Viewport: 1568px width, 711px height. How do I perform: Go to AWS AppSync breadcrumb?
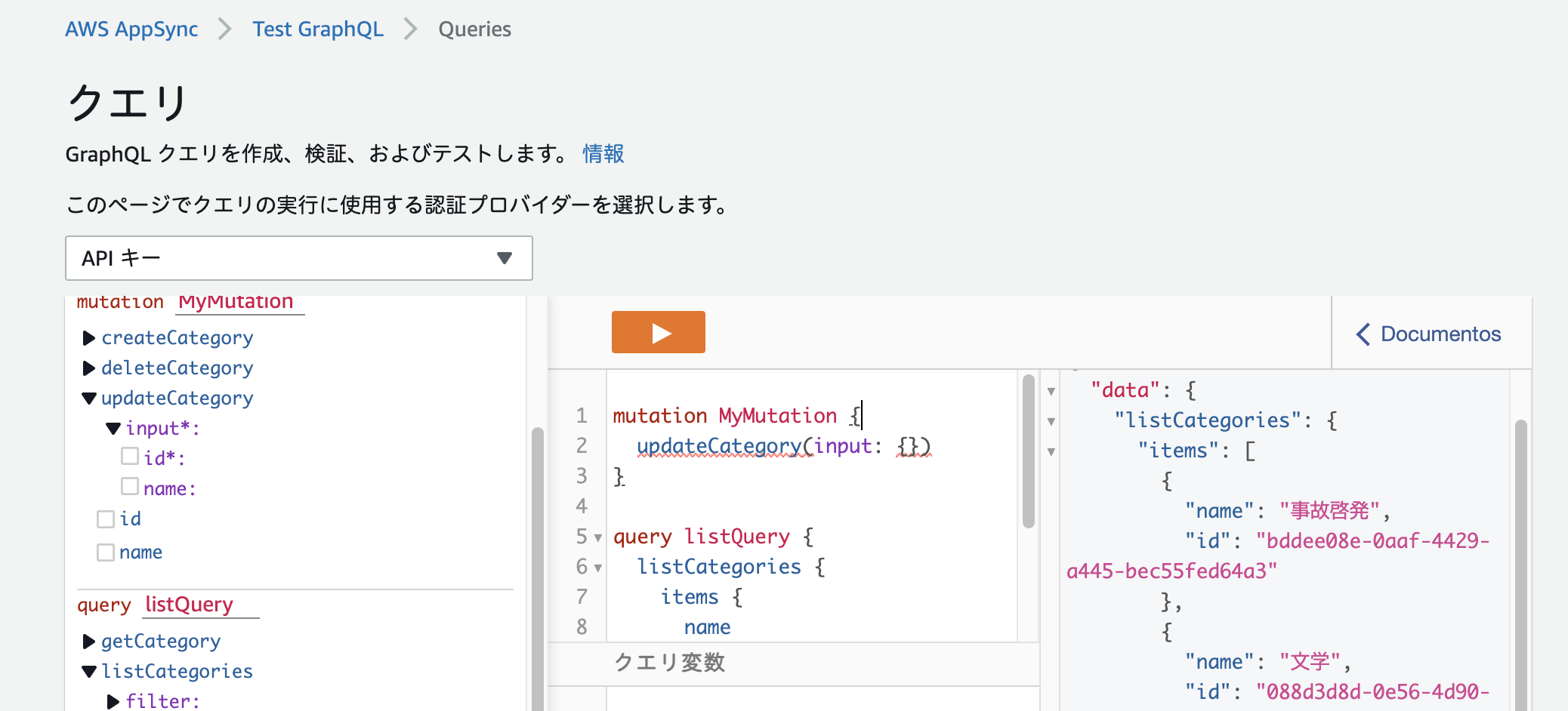coord(131,29)
